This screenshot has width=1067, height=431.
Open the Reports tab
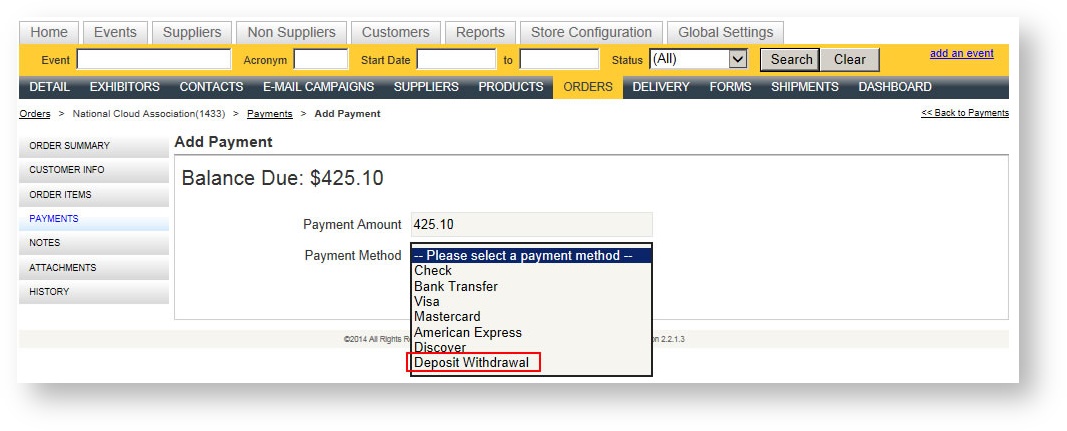(x=480, y=32)
